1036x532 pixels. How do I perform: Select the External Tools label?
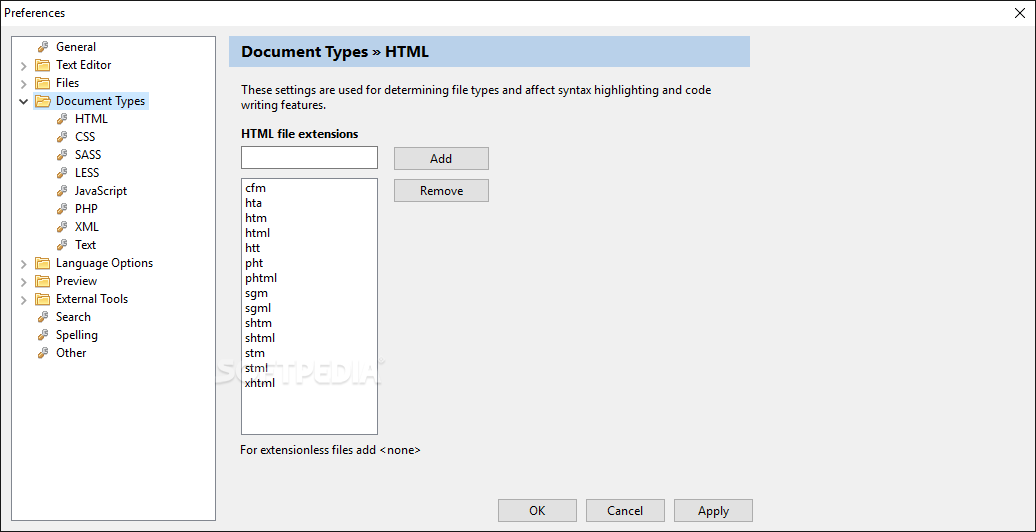click(92, 299)
